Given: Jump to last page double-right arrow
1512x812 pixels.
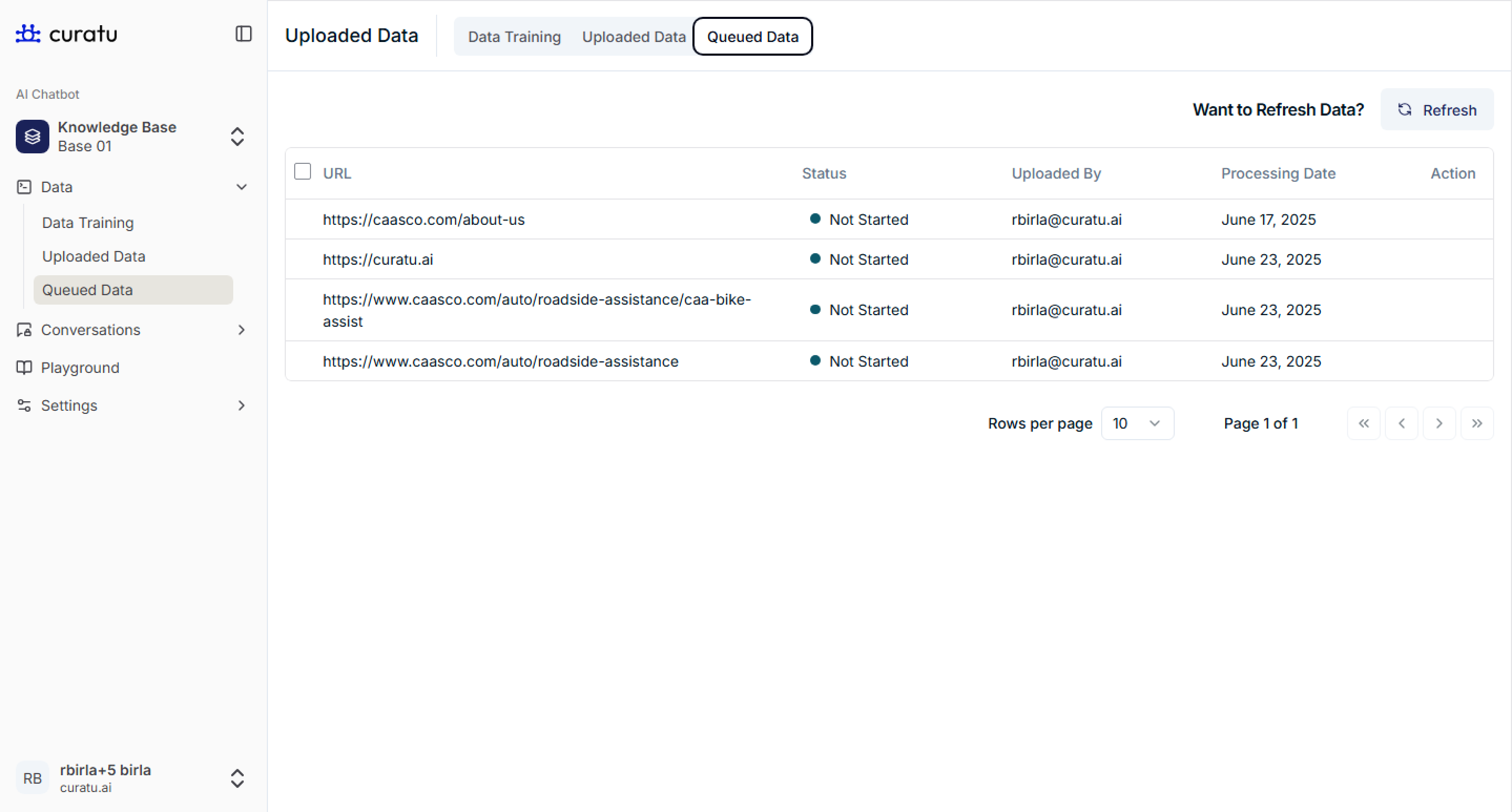Looking at the screenshot, I should [1477, 423].
